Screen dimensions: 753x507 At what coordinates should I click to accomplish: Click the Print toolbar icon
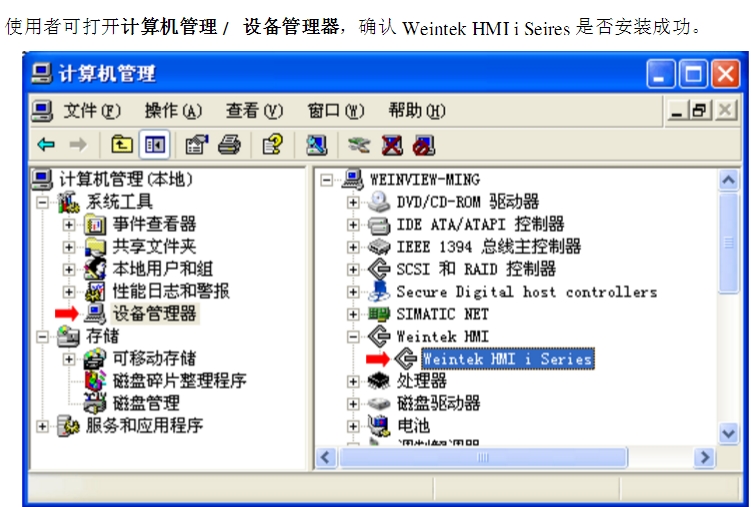click(230, 145)
